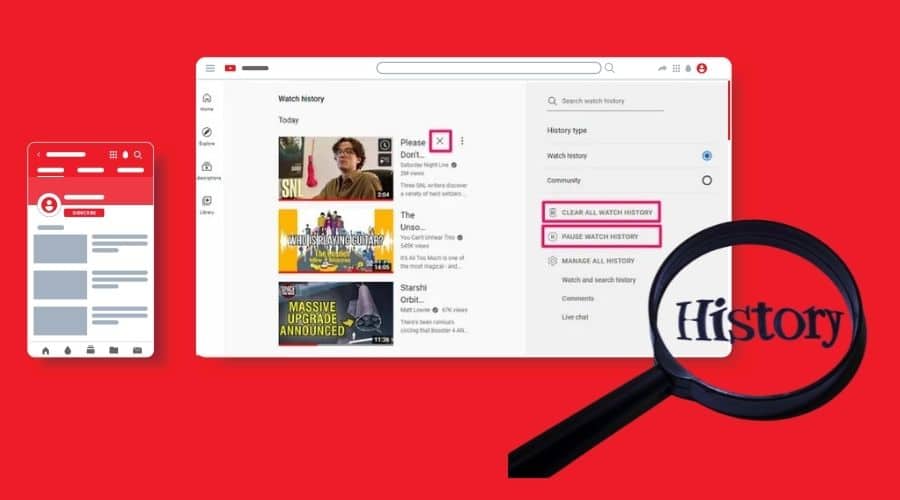The width and height of the screenshot is (900, 500).
Task: Open three-dot menu for Please Don't video
Action: (462, 141)
